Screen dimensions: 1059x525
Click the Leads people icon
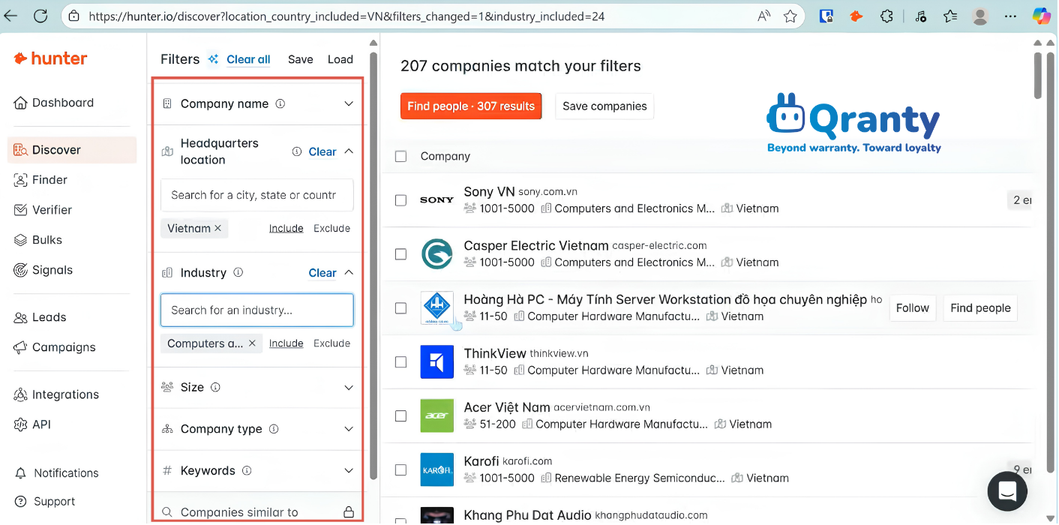coord(20,318)
